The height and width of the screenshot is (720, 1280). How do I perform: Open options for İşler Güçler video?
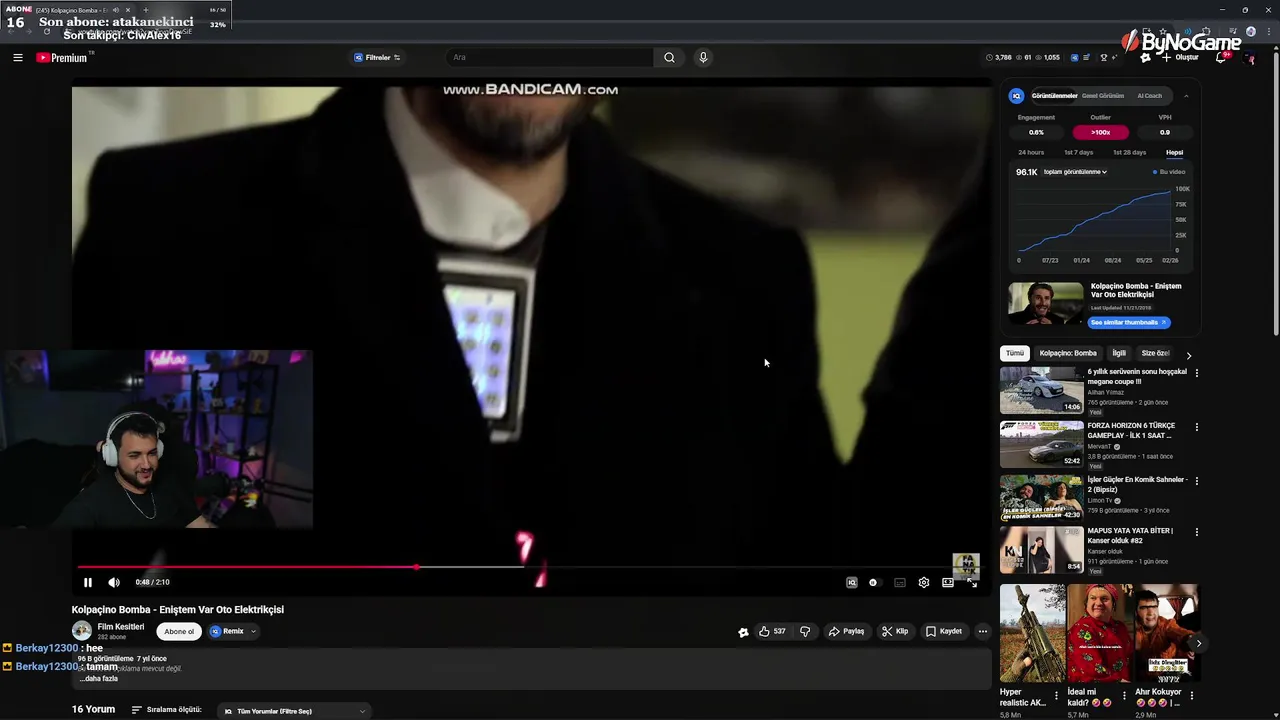coord(1197,481)
